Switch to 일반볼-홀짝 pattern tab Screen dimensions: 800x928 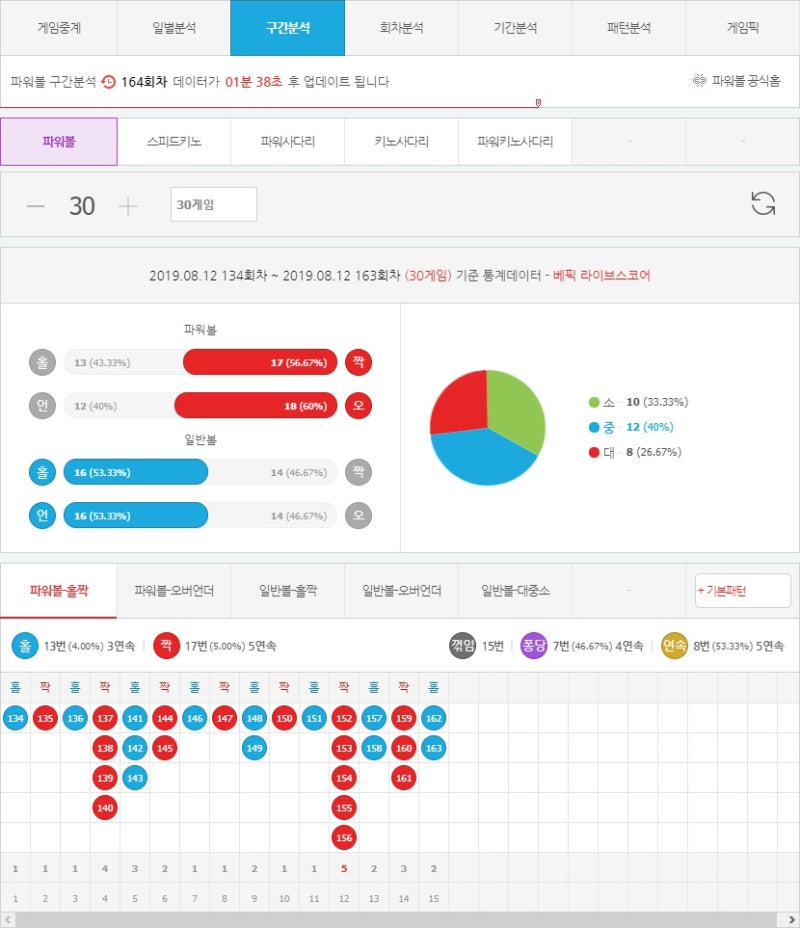tap(288, 591)
